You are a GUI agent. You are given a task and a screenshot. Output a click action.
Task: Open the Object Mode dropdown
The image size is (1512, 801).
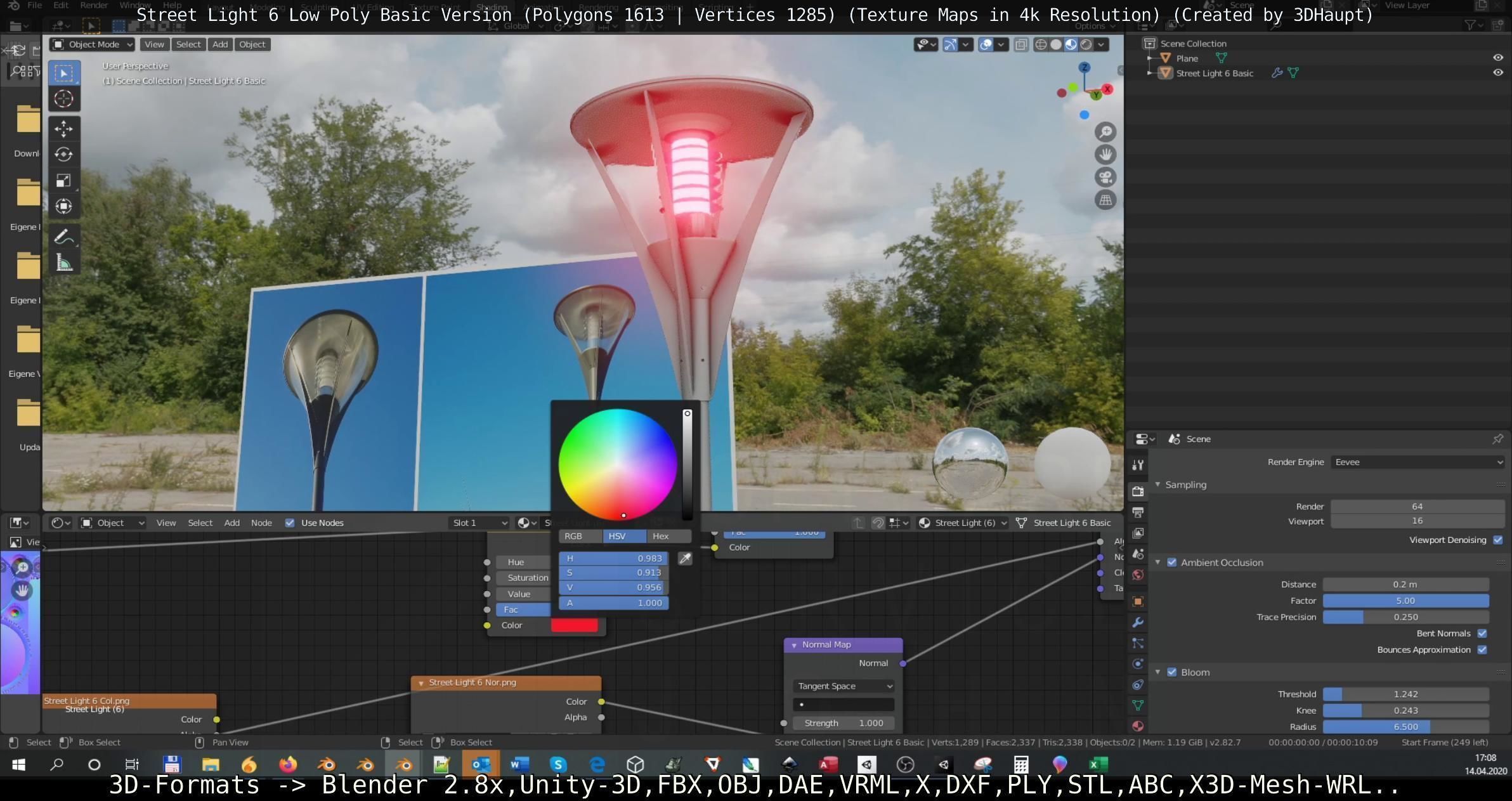(92, 44)
